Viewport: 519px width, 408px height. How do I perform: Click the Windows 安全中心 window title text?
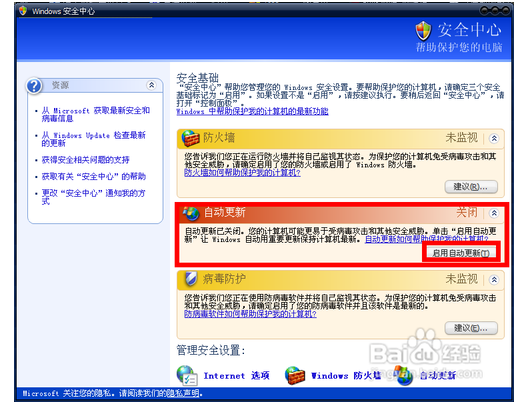[x=63, y=11]
